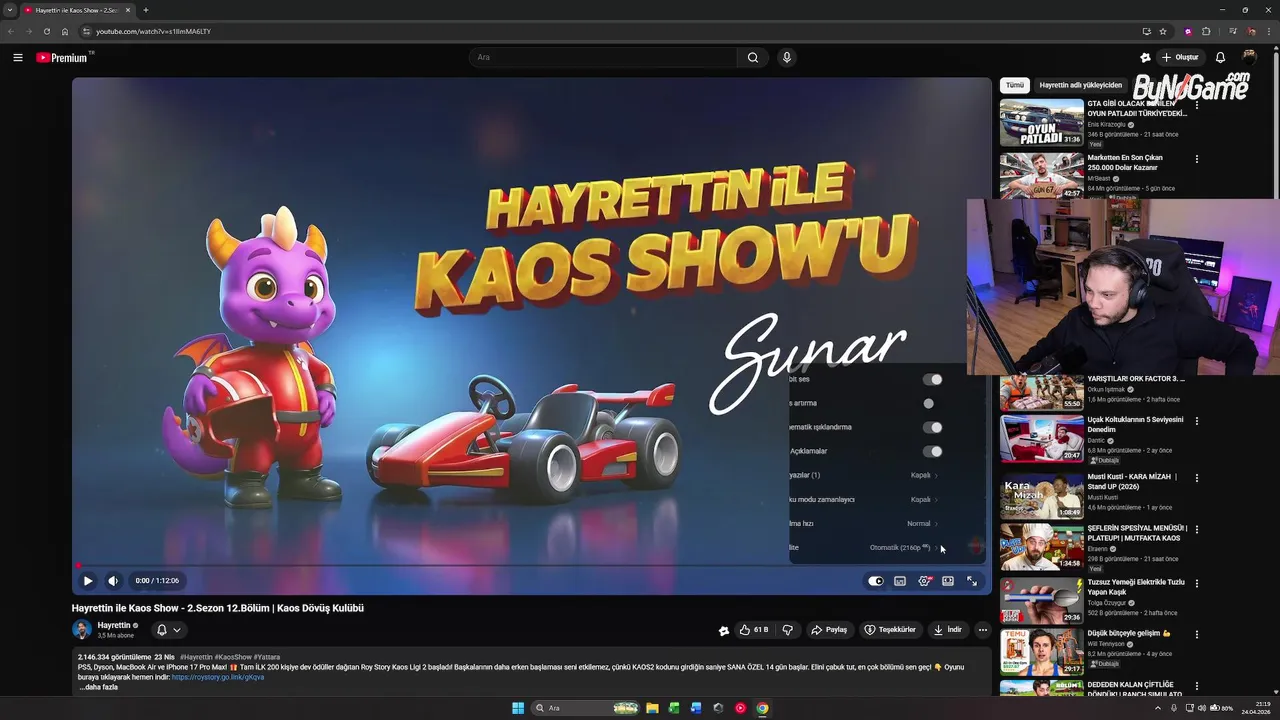Go to YouTube Premium home logo
Image resolution: width=1280 pixels, height=720 pixels.
64,58
